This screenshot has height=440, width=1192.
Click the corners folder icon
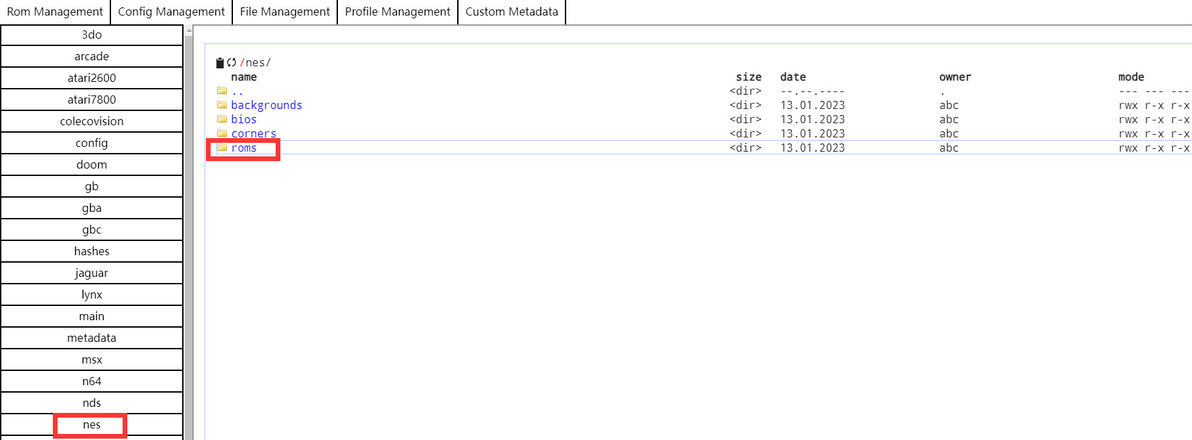[222, 133]
